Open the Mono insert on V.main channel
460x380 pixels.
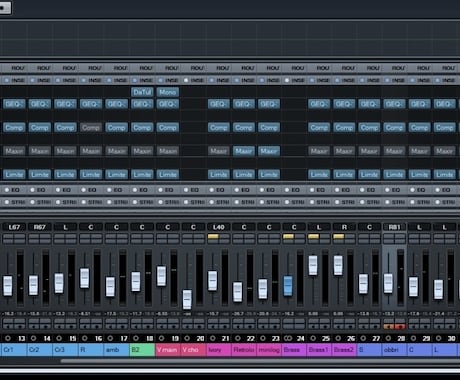coord(168,92)
